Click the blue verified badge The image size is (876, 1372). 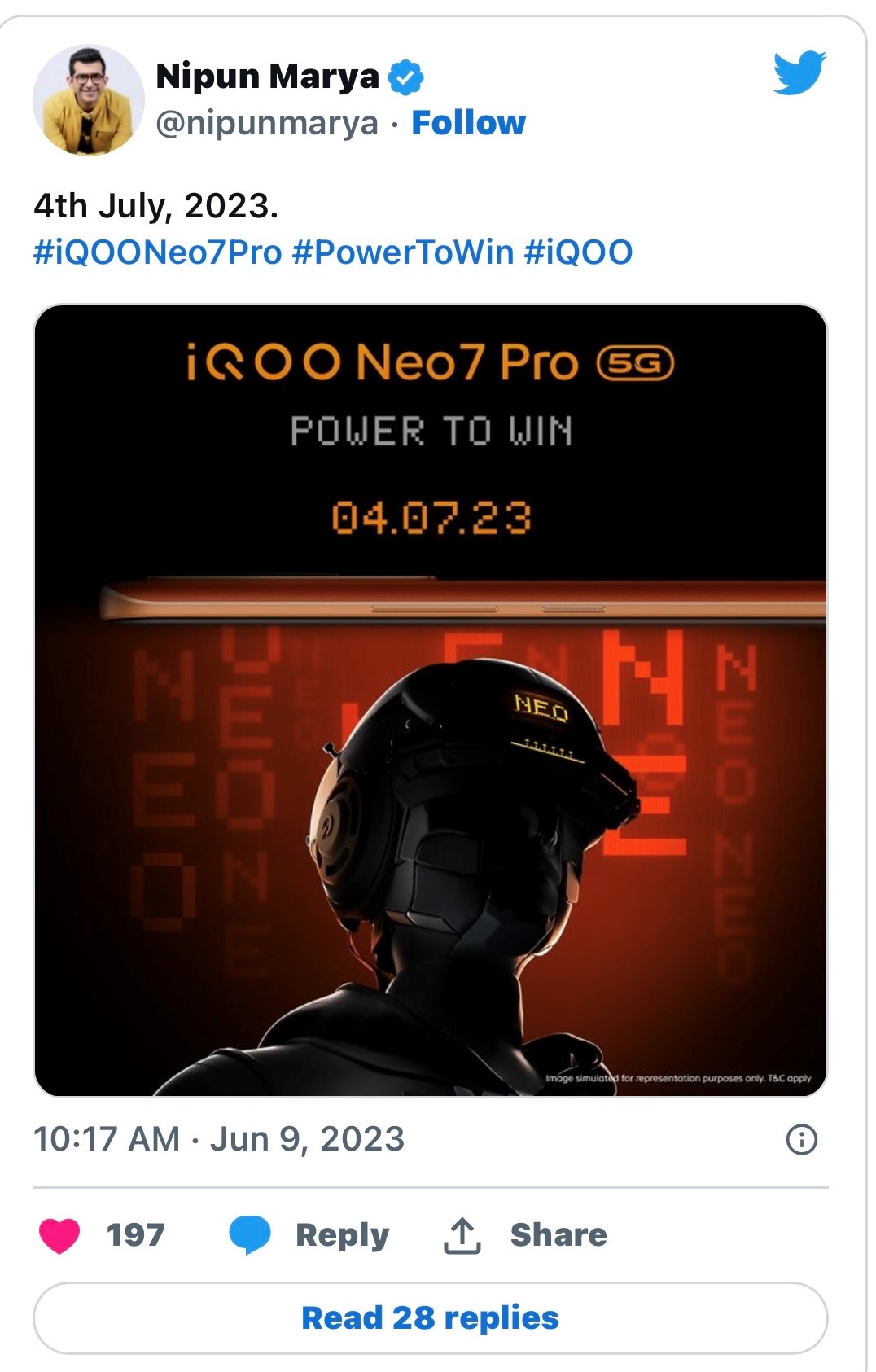click(x=405, y=77)
